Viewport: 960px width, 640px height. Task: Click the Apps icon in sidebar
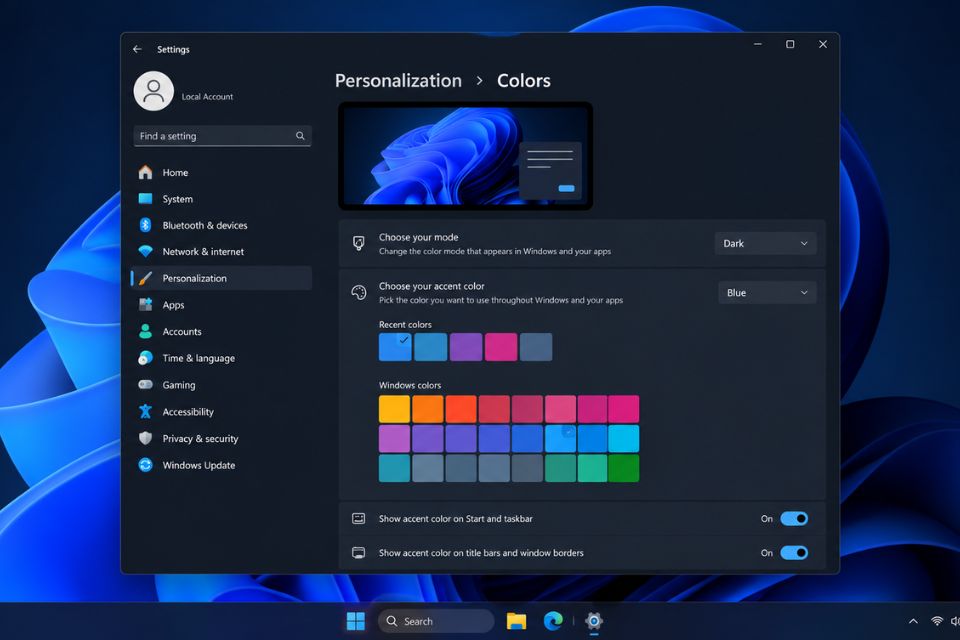click(145, 304)
